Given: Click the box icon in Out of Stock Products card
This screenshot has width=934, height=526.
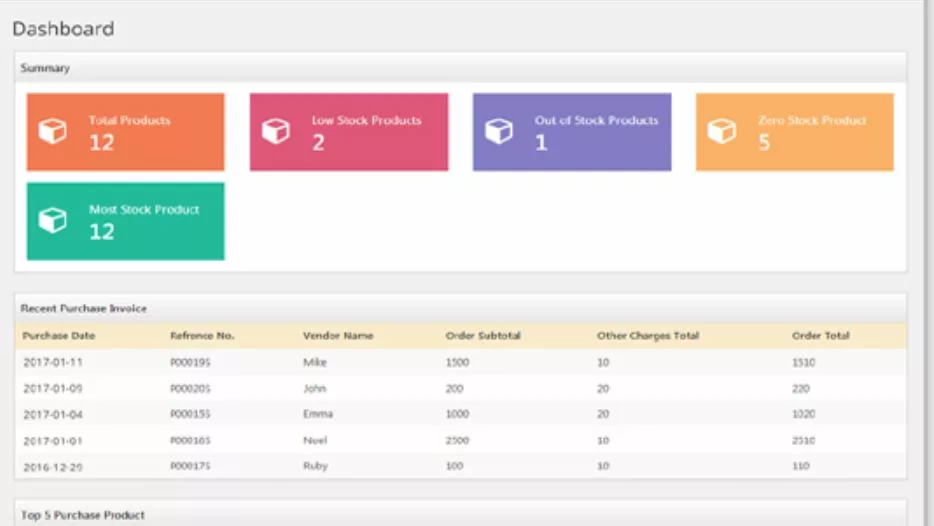Looking at the screenshot, I should pos(499,131).
